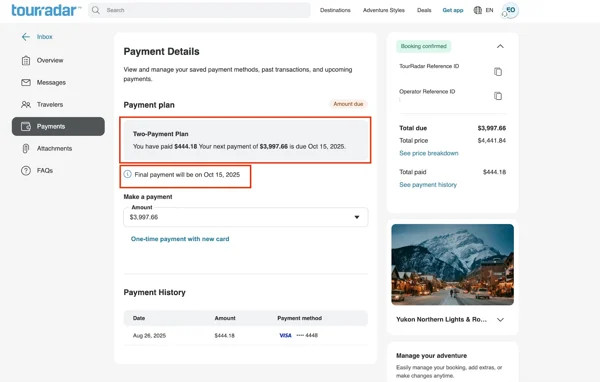Expand the Yukon Northern Lights tour details
This screenshot has height=382, width=600.
500,320
